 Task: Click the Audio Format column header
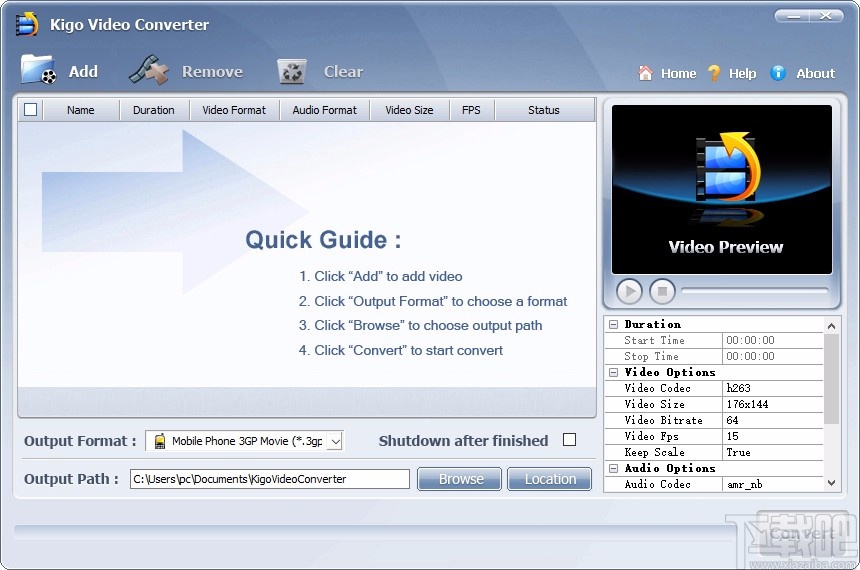click(x=325, y=110)
